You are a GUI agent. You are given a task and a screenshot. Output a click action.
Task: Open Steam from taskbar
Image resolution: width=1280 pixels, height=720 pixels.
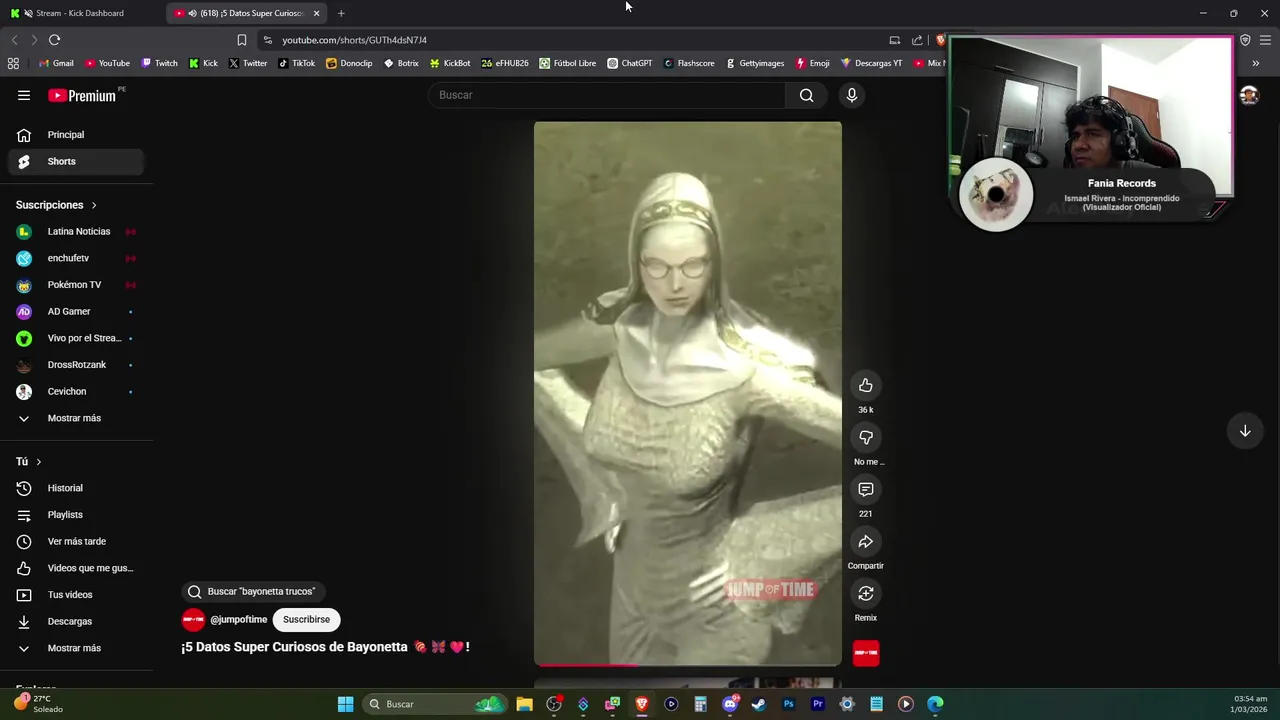759,704
